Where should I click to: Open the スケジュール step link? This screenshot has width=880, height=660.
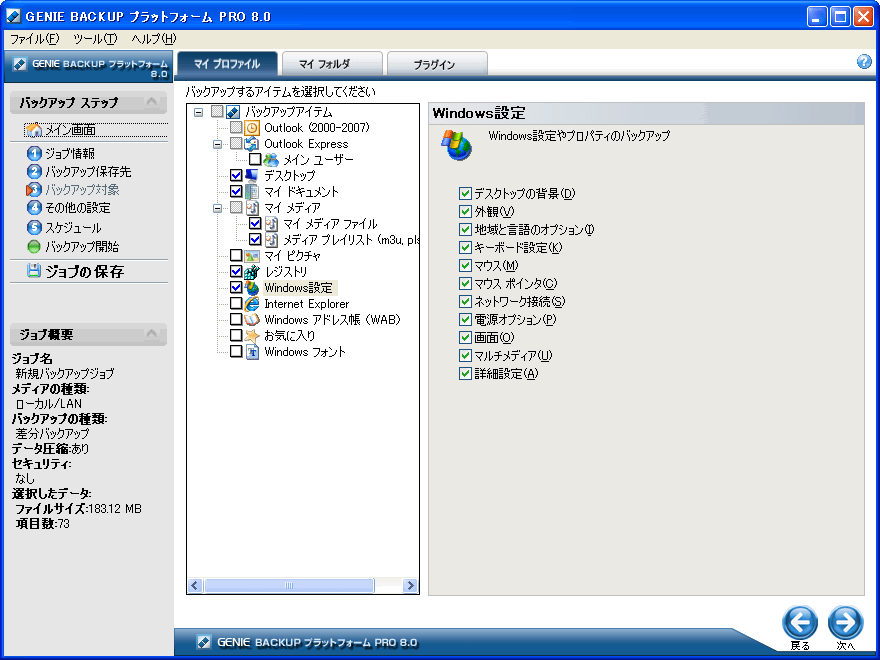(74, 228)
